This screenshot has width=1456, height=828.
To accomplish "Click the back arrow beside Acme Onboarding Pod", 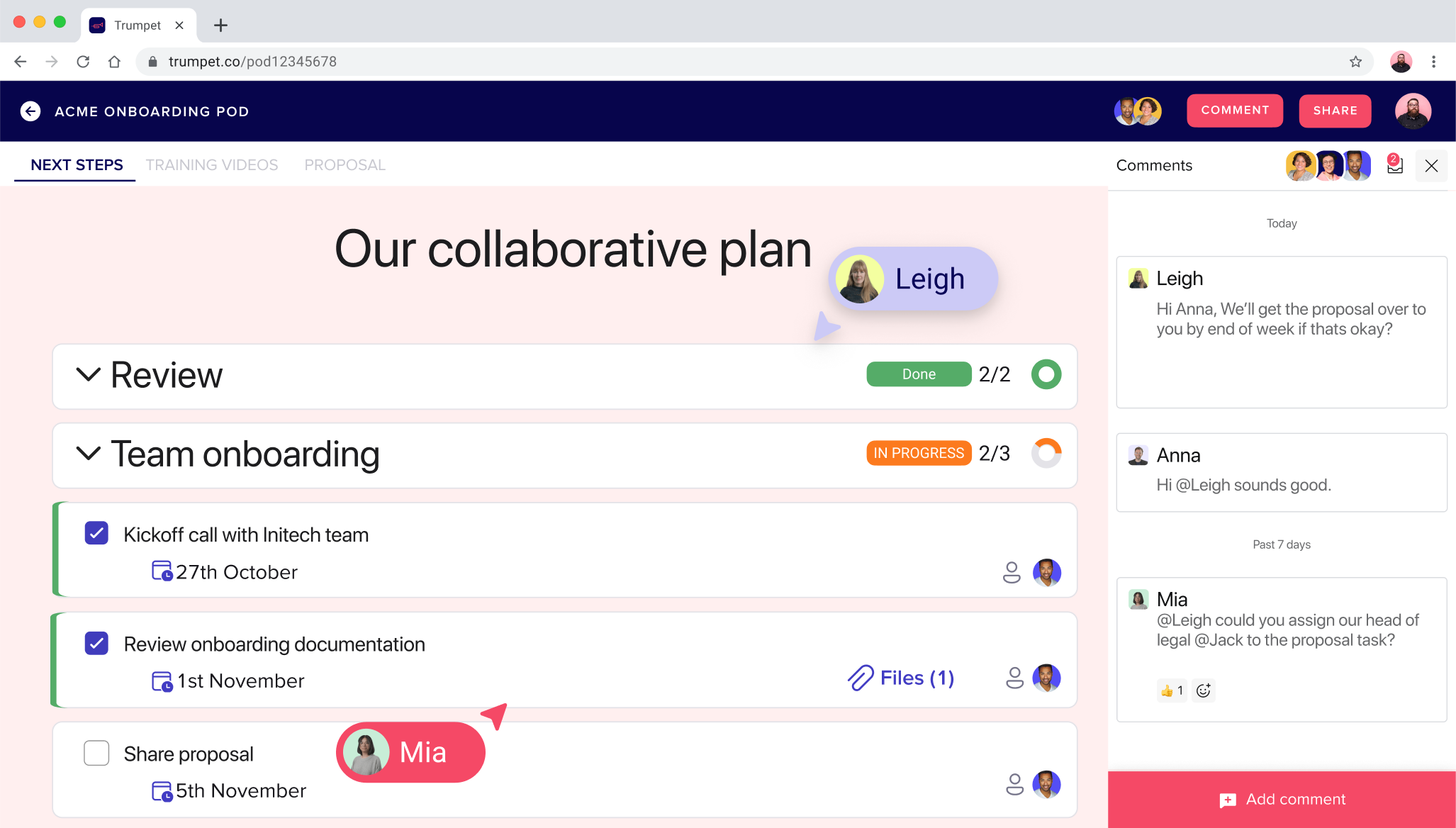I will pos(30,111).
